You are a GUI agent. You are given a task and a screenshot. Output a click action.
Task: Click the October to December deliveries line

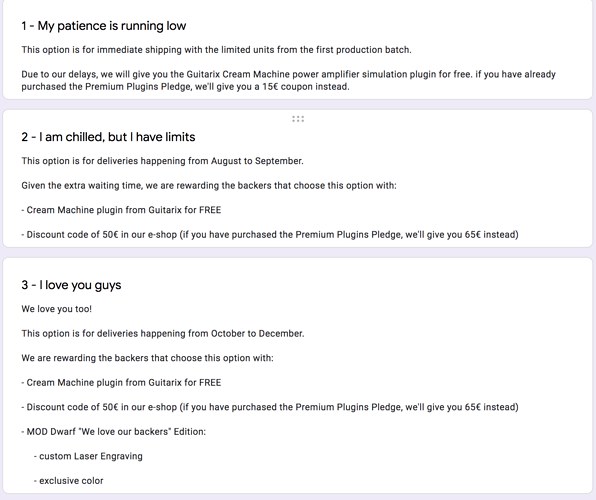coord(163,333)
